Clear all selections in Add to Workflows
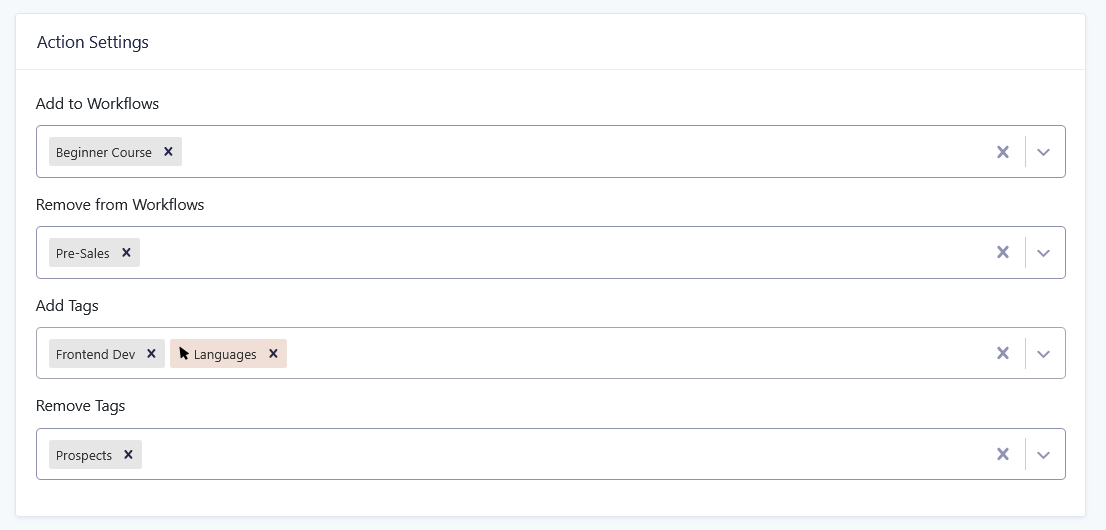This screenshot has height=530, width=1106. pyautogui.click(x=1002, y=152)
